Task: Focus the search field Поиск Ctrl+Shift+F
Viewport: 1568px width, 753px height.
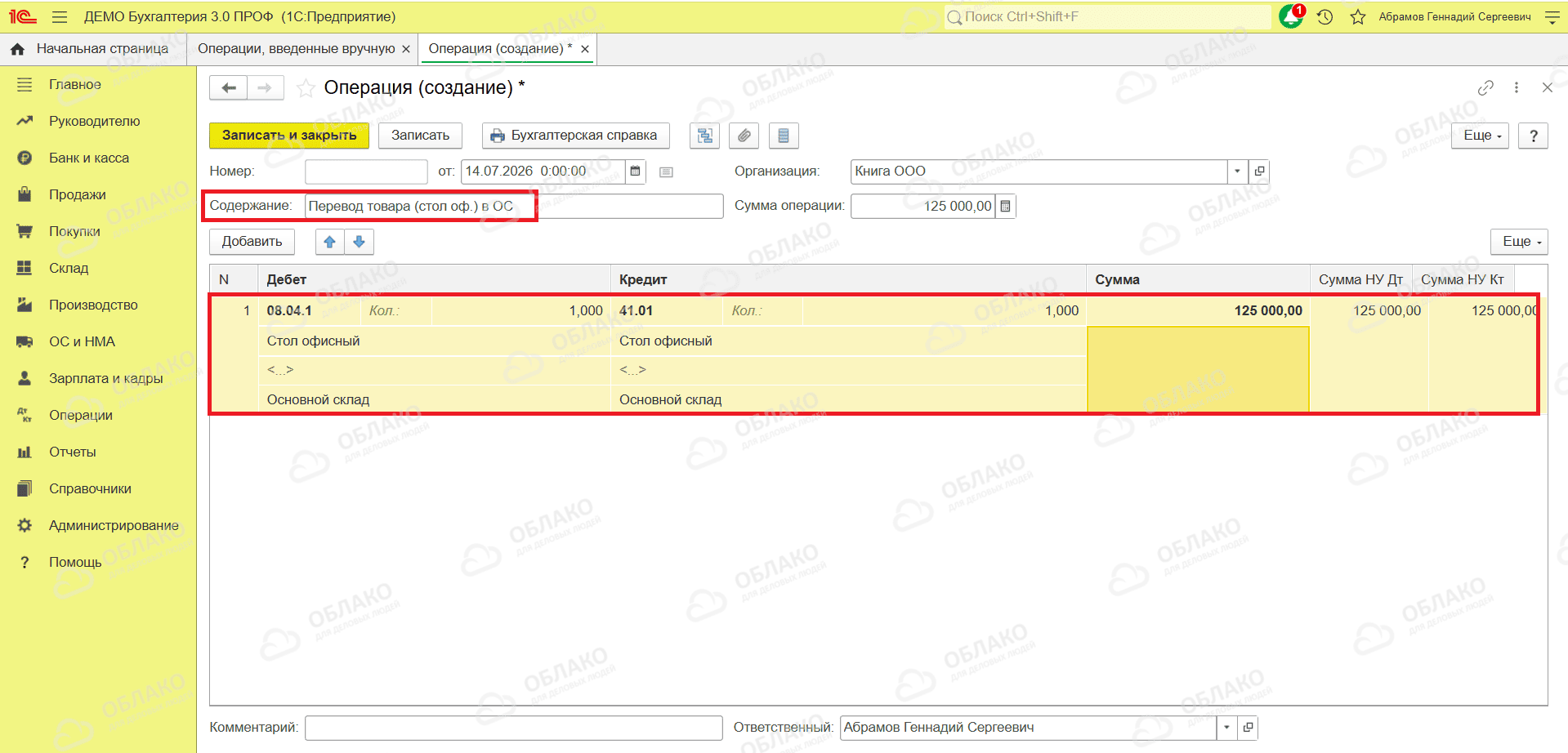Action: point(1107,16)
